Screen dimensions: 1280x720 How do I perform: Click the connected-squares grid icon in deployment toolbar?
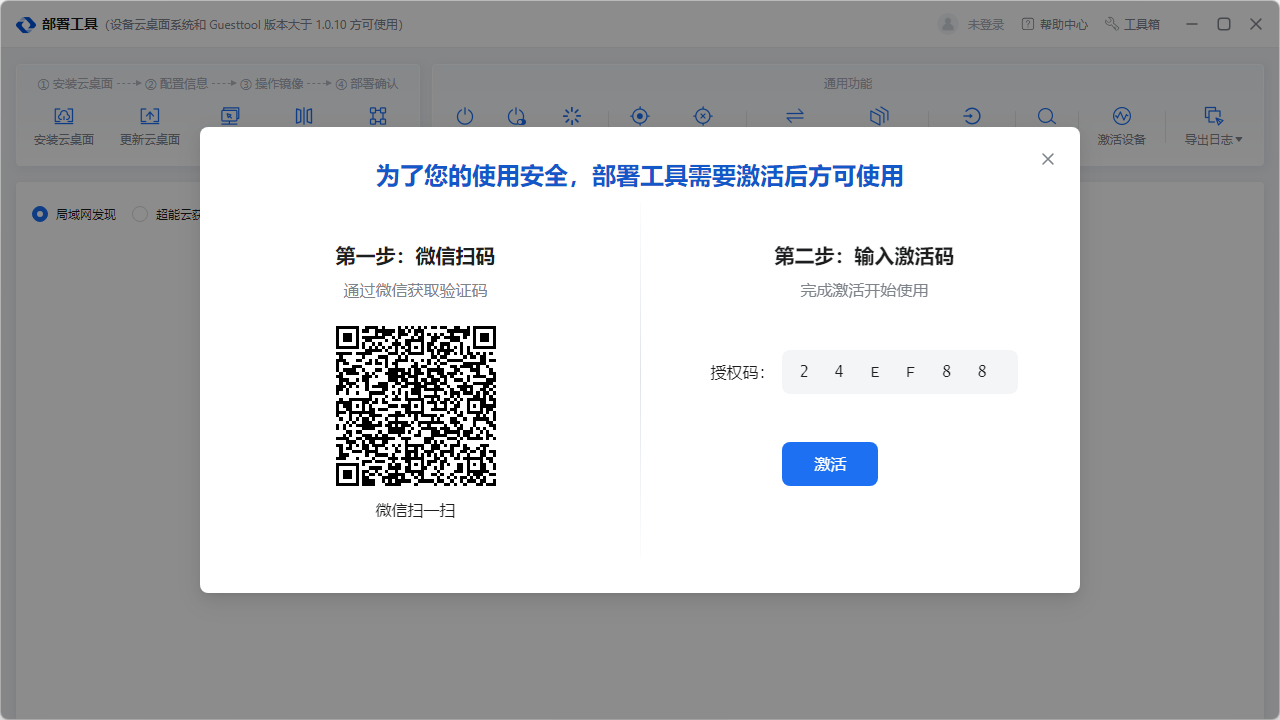(x=378, y=116)
